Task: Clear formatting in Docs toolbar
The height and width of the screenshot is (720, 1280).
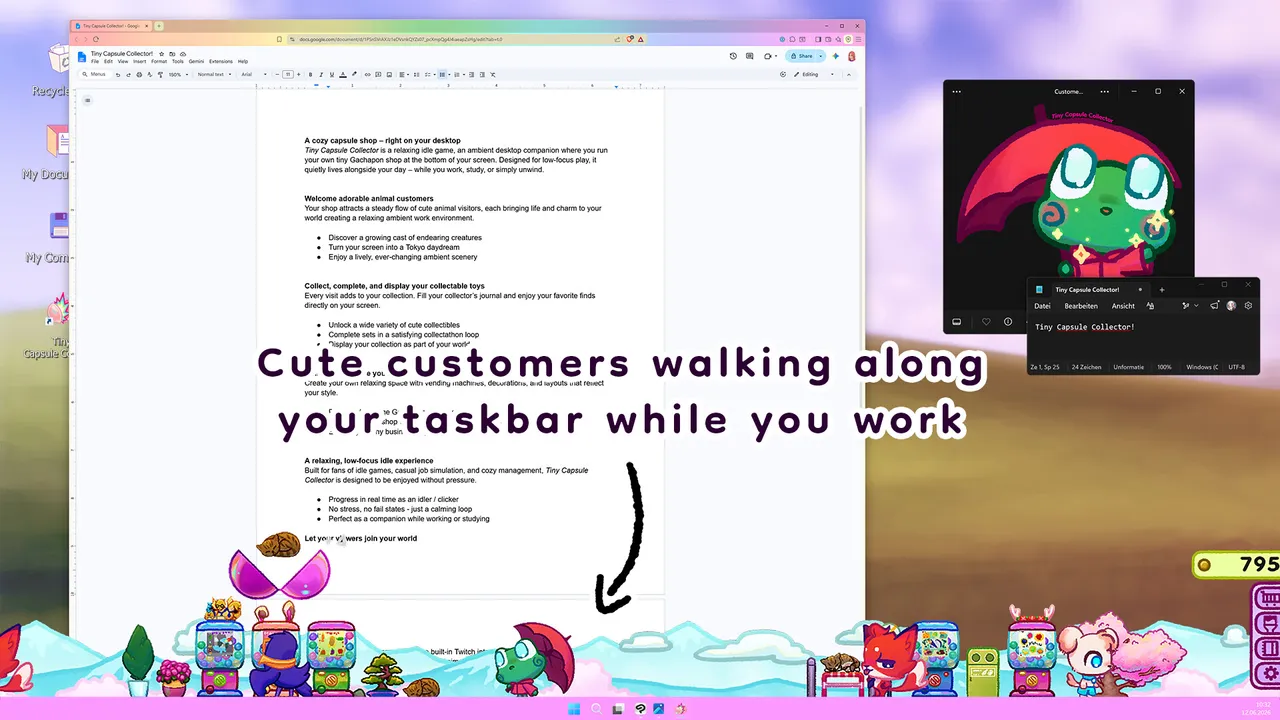Action: point(492,74)
